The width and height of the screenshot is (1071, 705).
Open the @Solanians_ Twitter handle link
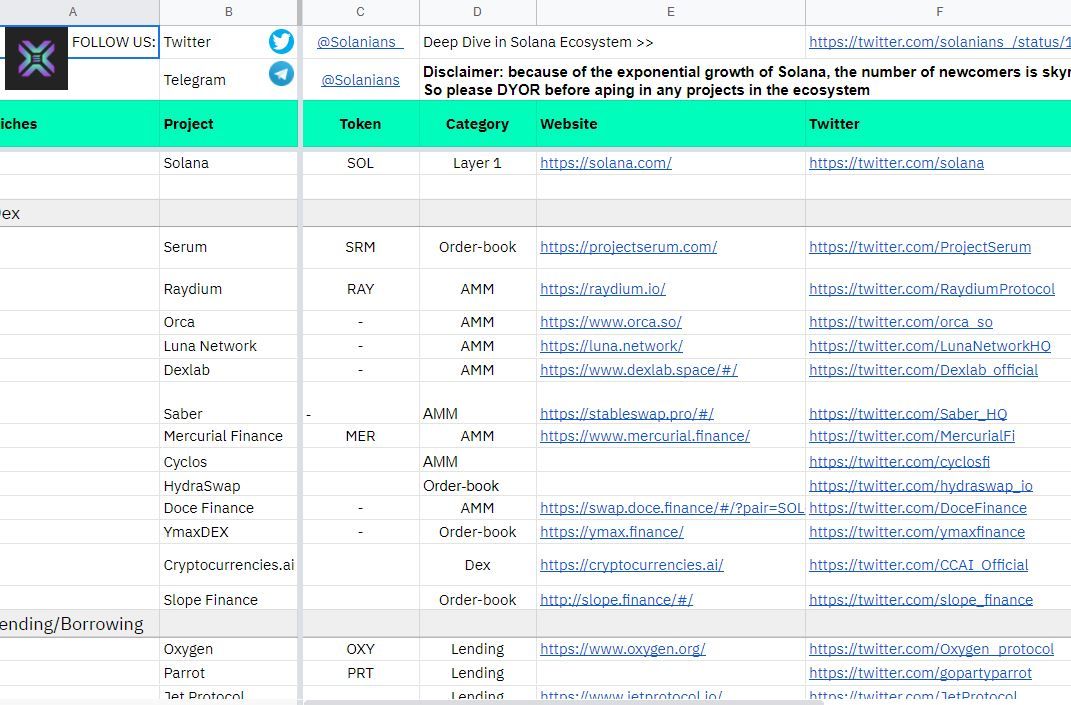pyautogui.click(x=360, y=42)
